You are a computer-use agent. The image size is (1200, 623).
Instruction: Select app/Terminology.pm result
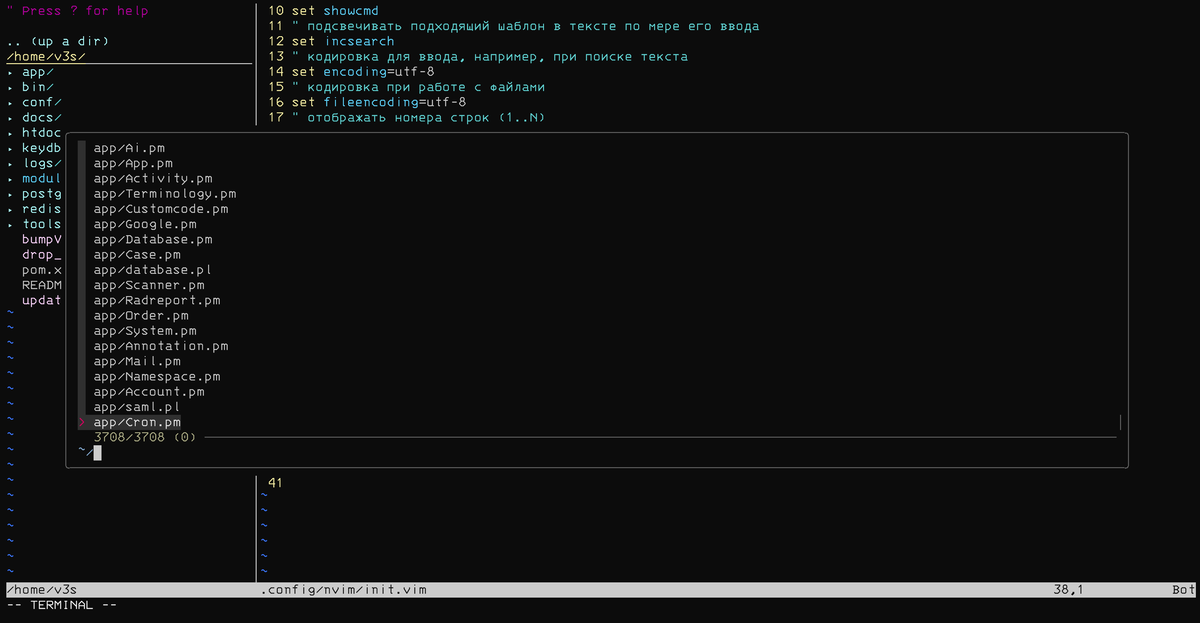coord(165,194)
